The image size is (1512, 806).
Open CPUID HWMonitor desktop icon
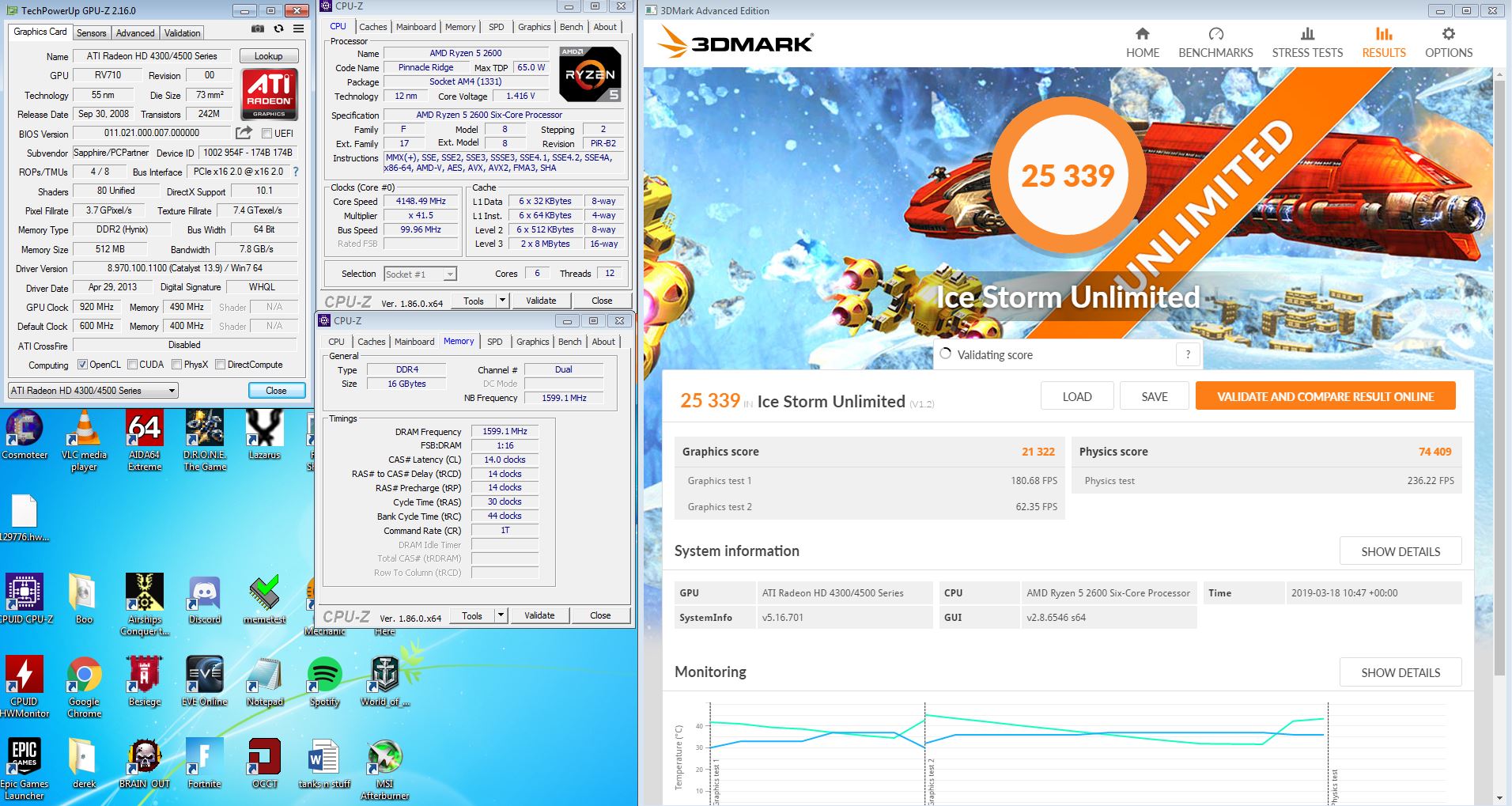click(24, 686)
